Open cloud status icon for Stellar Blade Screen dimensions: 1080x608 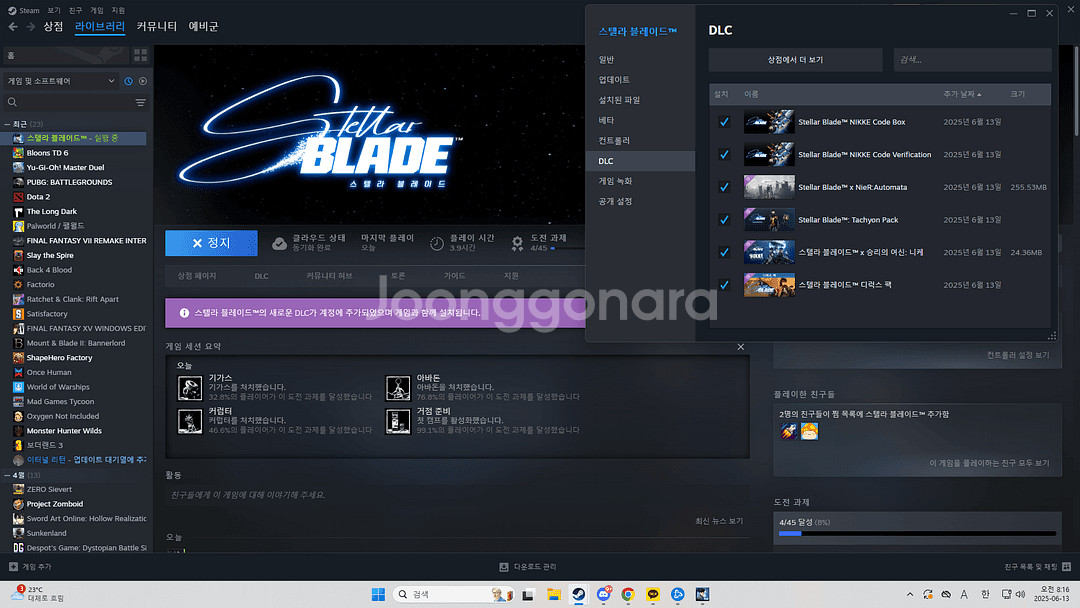(x=279, y=243)
